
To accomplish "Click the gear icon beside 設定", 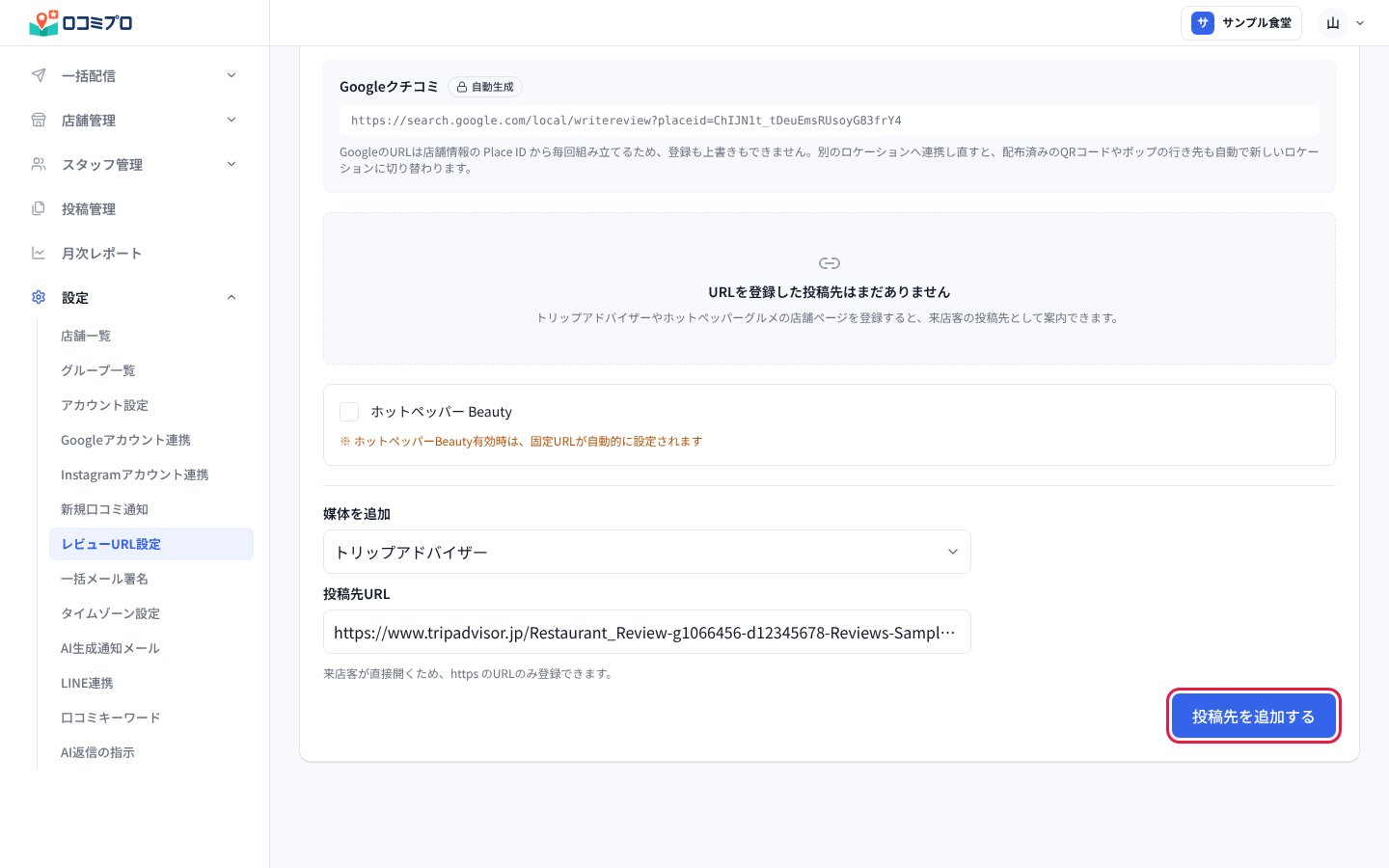I will [39, 297].
